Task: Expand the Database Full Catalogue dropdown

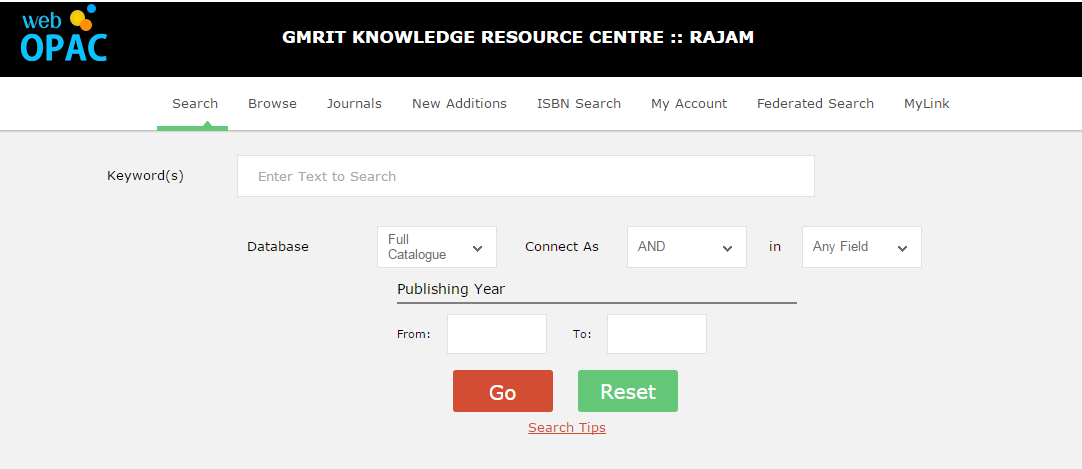Action: click(x=437, y=247)
